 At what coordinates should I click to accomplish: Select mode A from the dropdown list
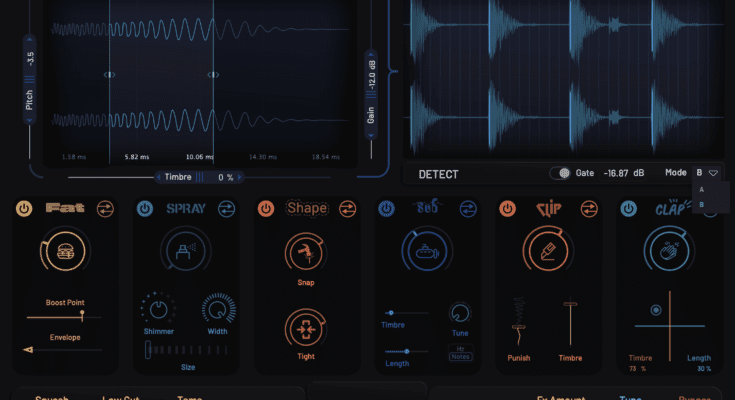[700, 189]
